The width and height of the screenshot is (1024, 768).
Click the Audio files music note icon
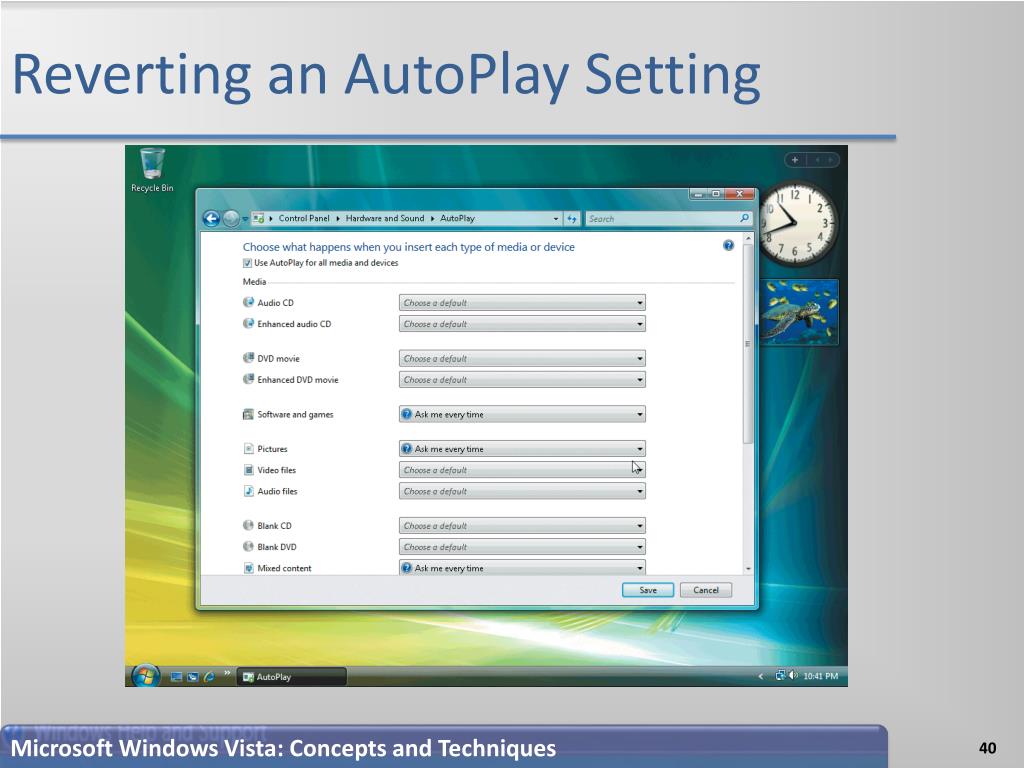pyautogui.click(x=248, y=491)
